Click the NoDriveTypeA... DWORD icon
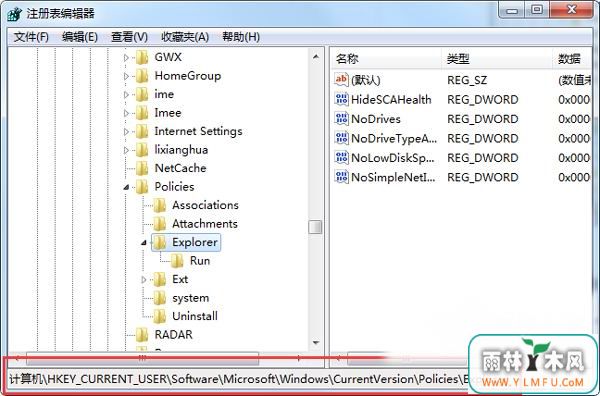This screenshot has width=600, height=396. pos(341,138)
